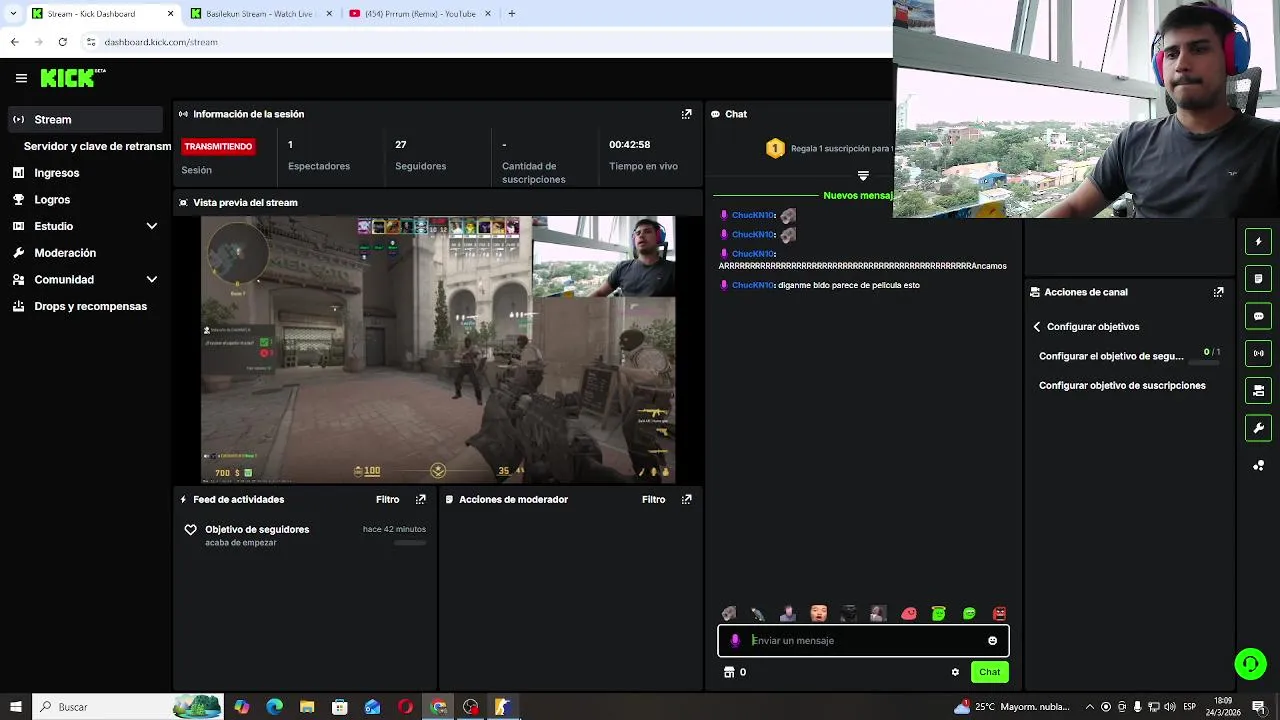
Task: Switch to the Basilekun Stream browser tab
Action: [x=259, y=13]
